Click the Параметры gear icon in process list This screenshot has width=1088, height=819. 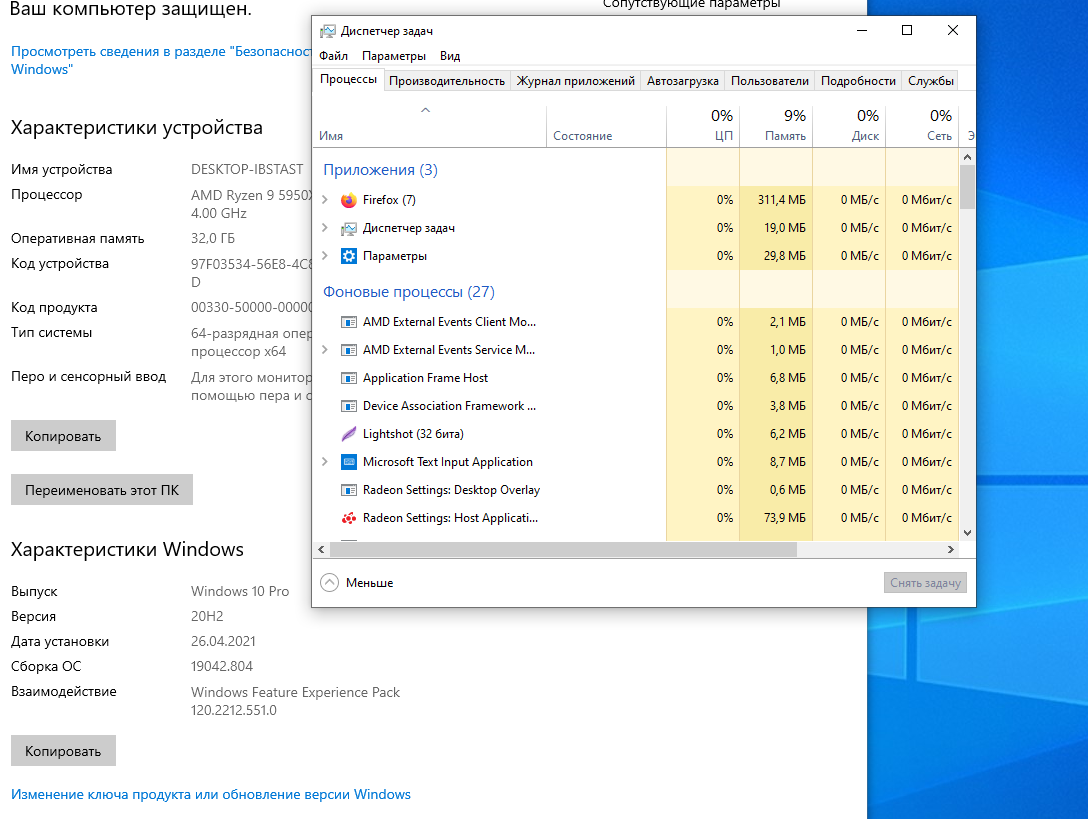point(348,256)
